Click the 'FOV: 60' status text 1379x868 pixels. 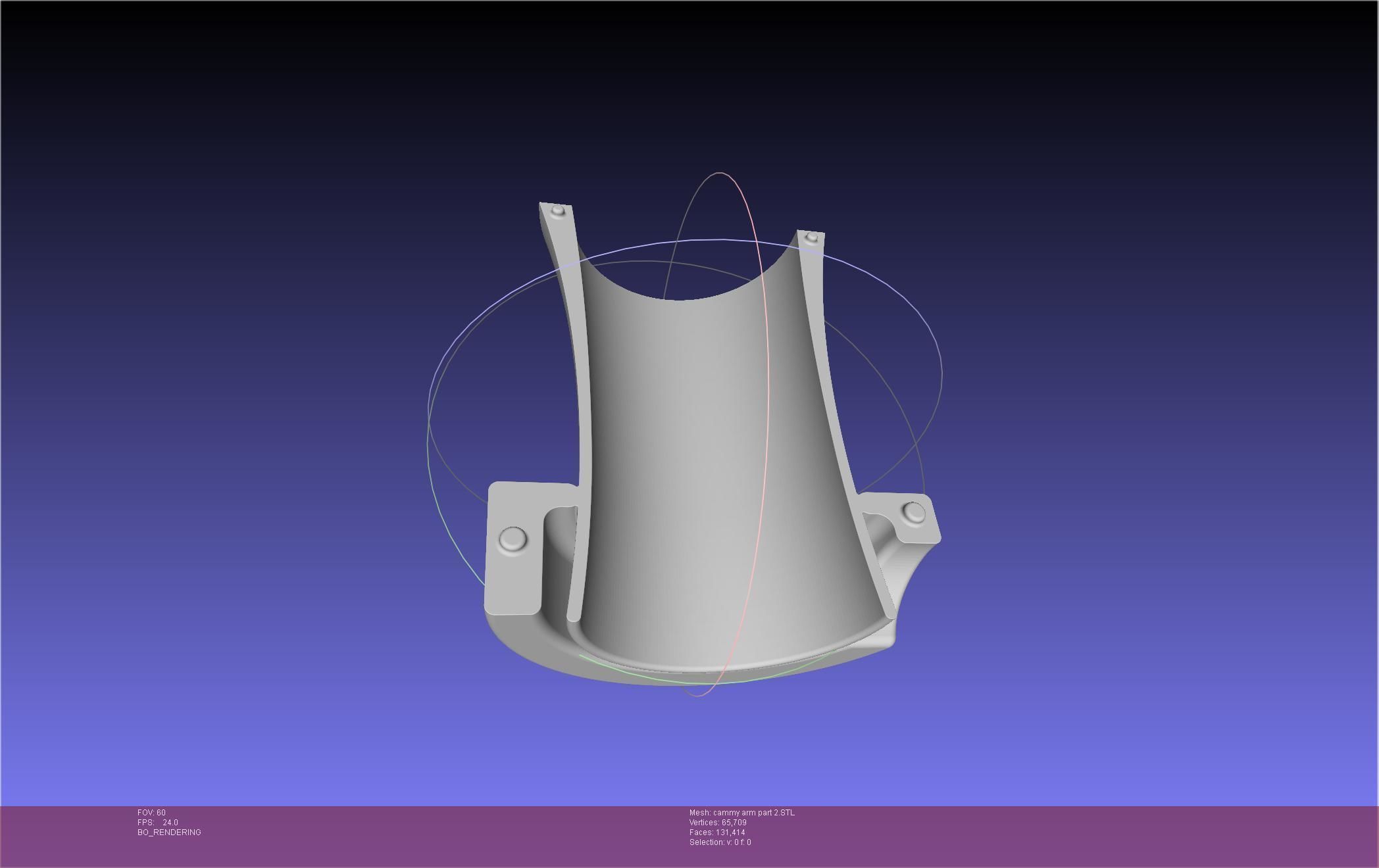pyautogui.click(x=151, y=813)
